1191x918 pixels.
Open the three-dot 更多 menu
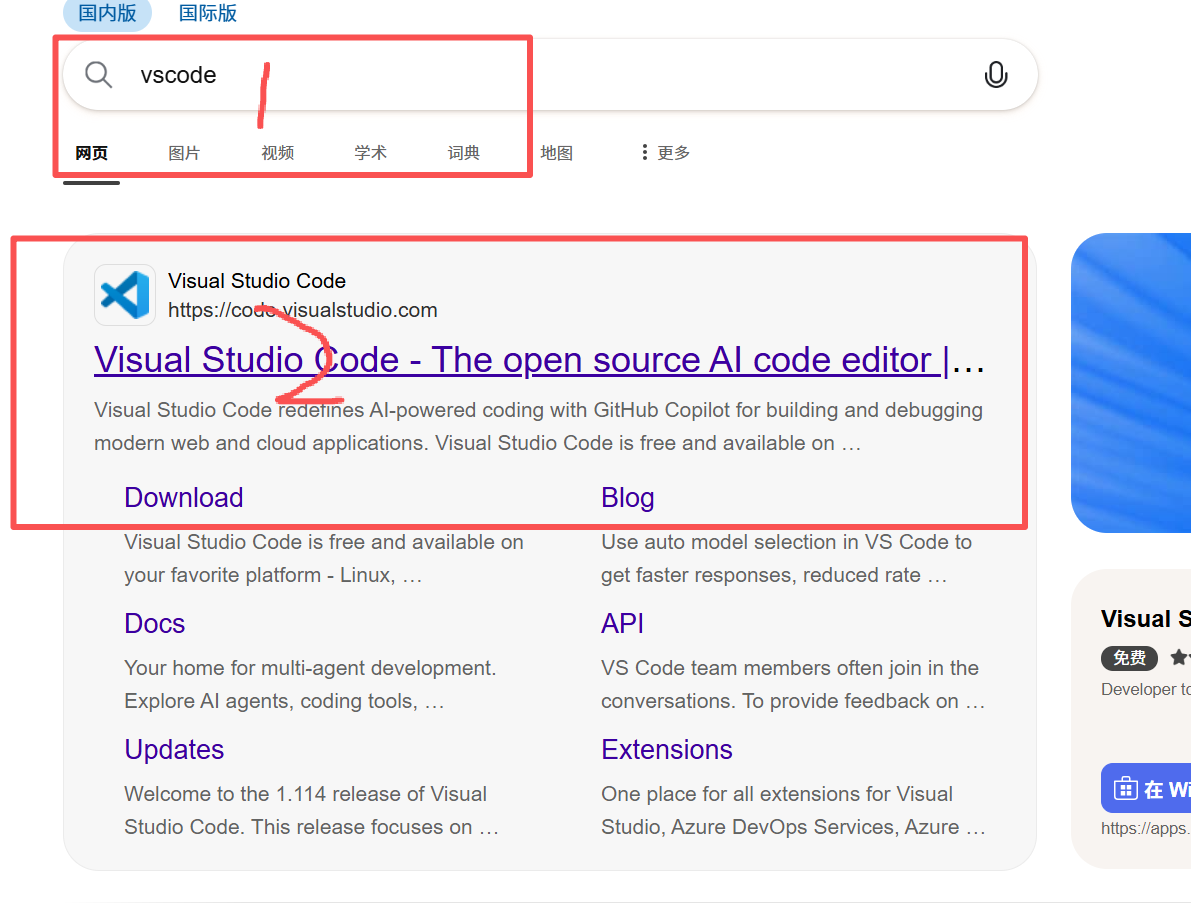point(665,153)
